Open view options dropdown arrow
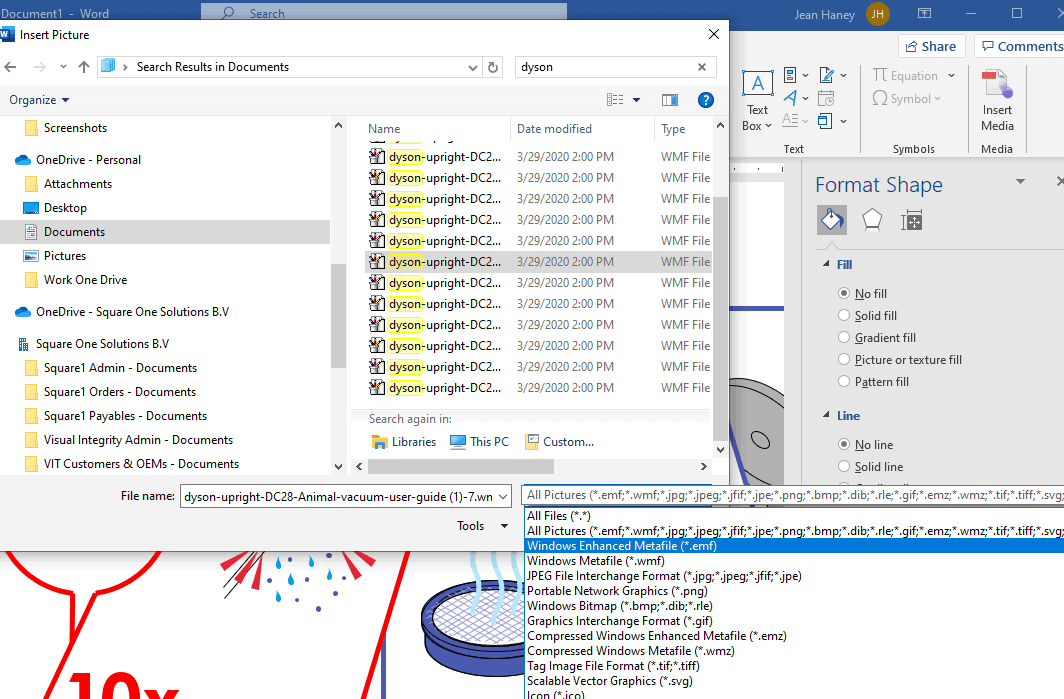The height and width of the screenshot is (699, 1064). coord(636,100)
